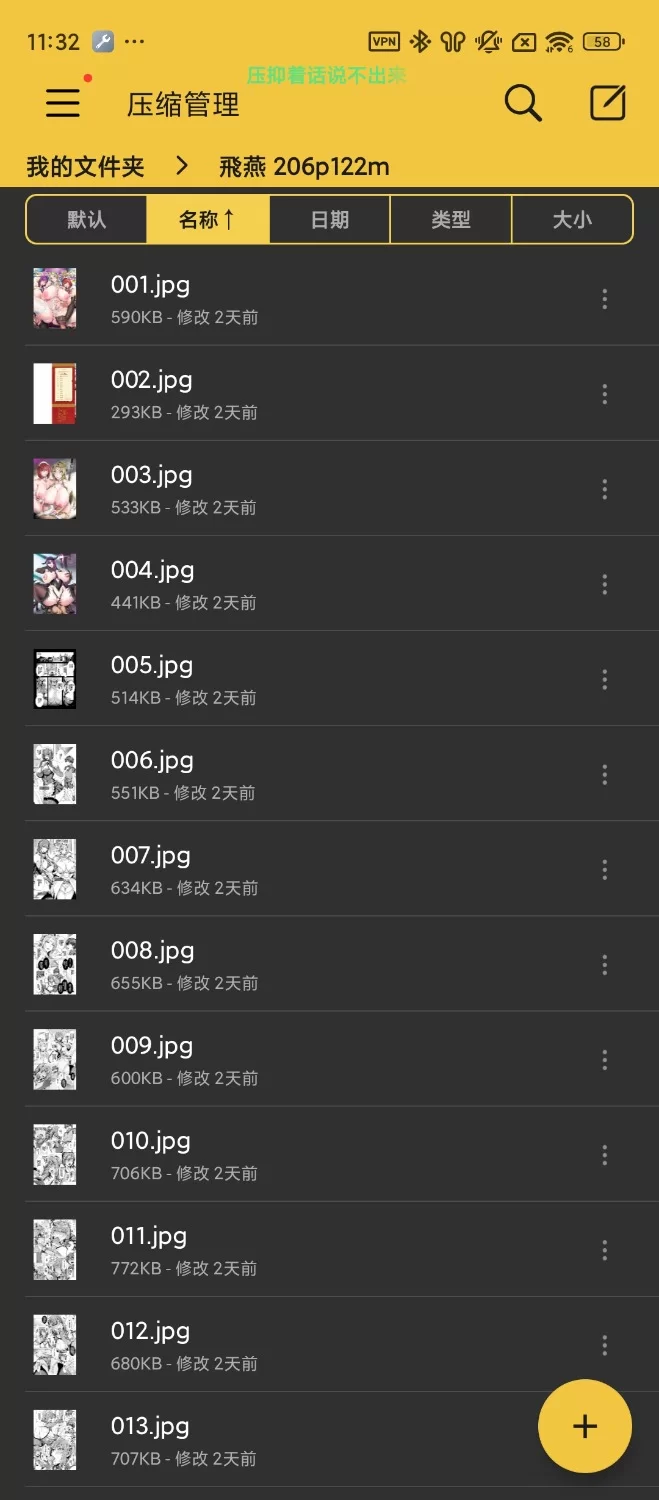The width and height of the screenshot is (659, 1500).
Task: Go to 我的文件夹 breadcrumb
Action: click(x=86, y=166)
